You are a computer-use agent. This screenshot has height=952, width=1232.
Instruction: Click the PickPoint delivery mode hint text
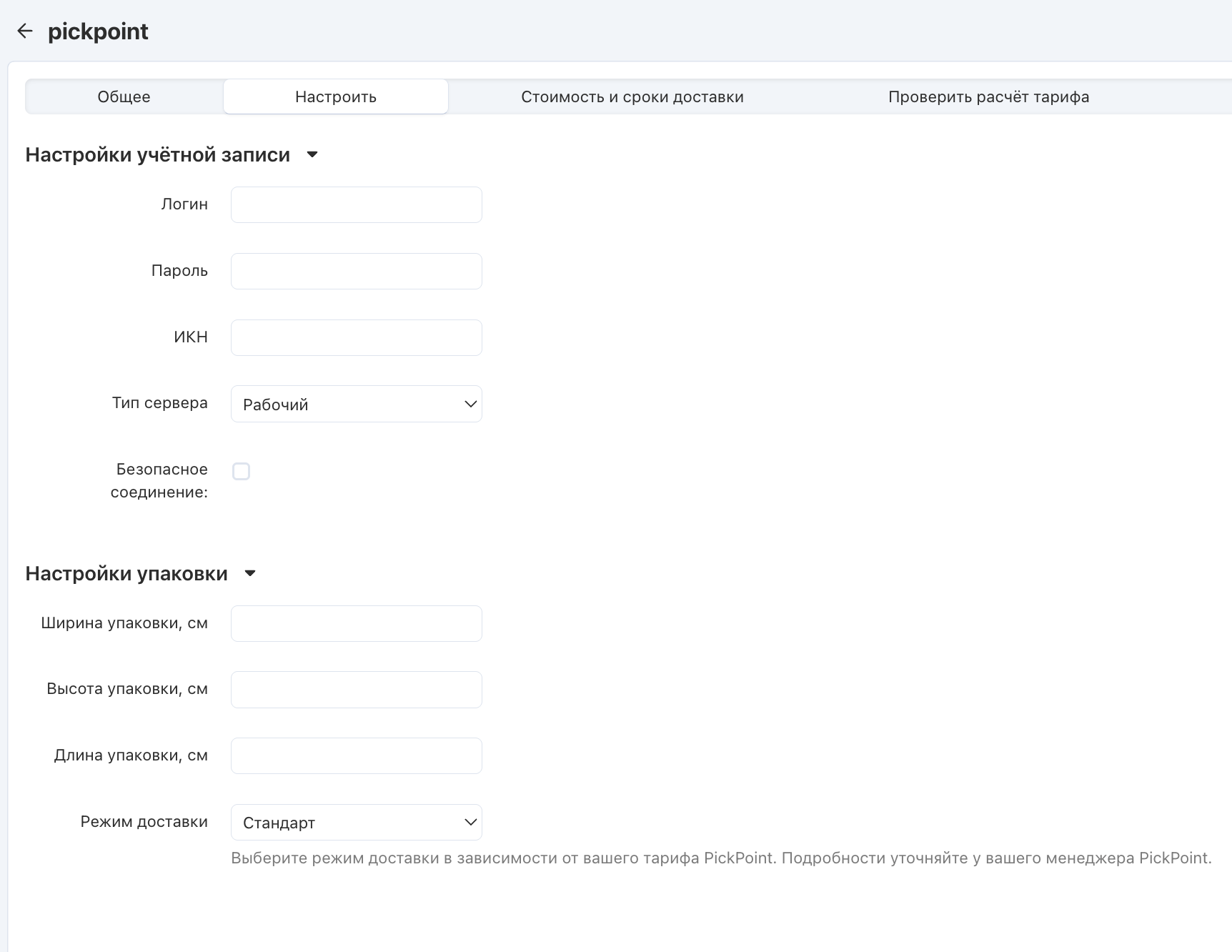pyautogui.click(x=720, y=858)
